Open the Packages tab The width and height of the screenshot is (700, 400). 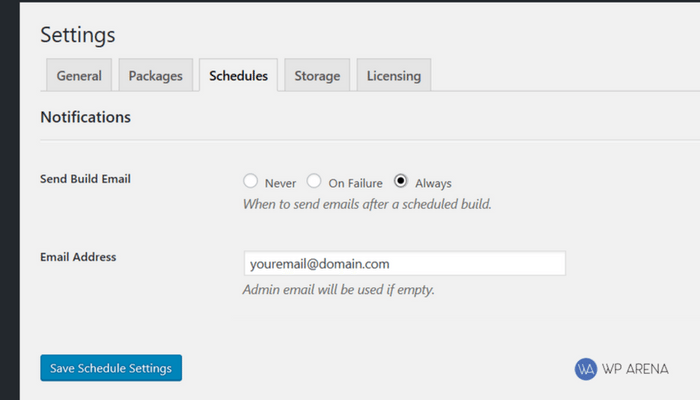[x=155, y=75]
